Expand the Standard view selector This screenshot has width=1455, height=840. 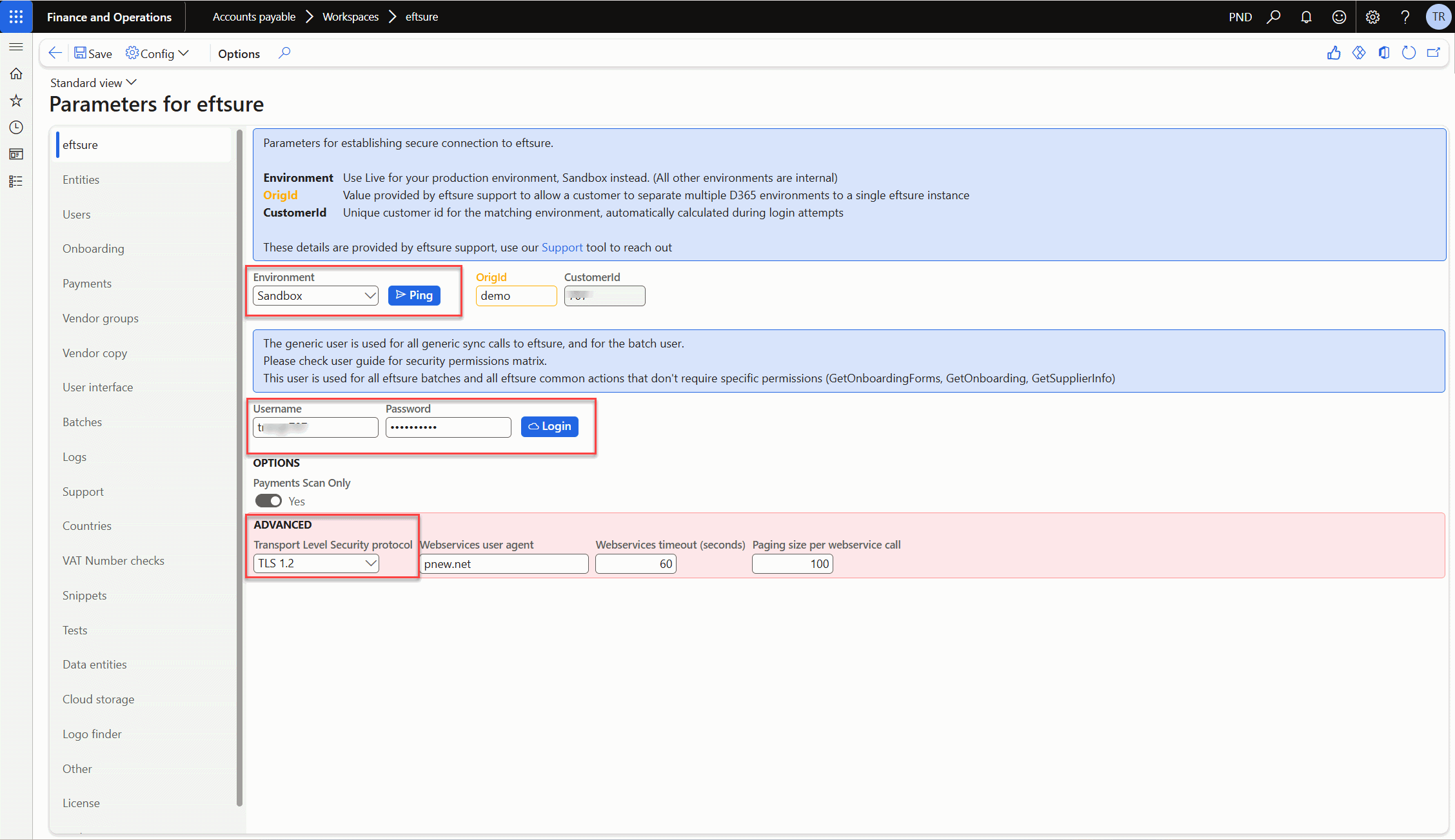[x=94, y=83]
